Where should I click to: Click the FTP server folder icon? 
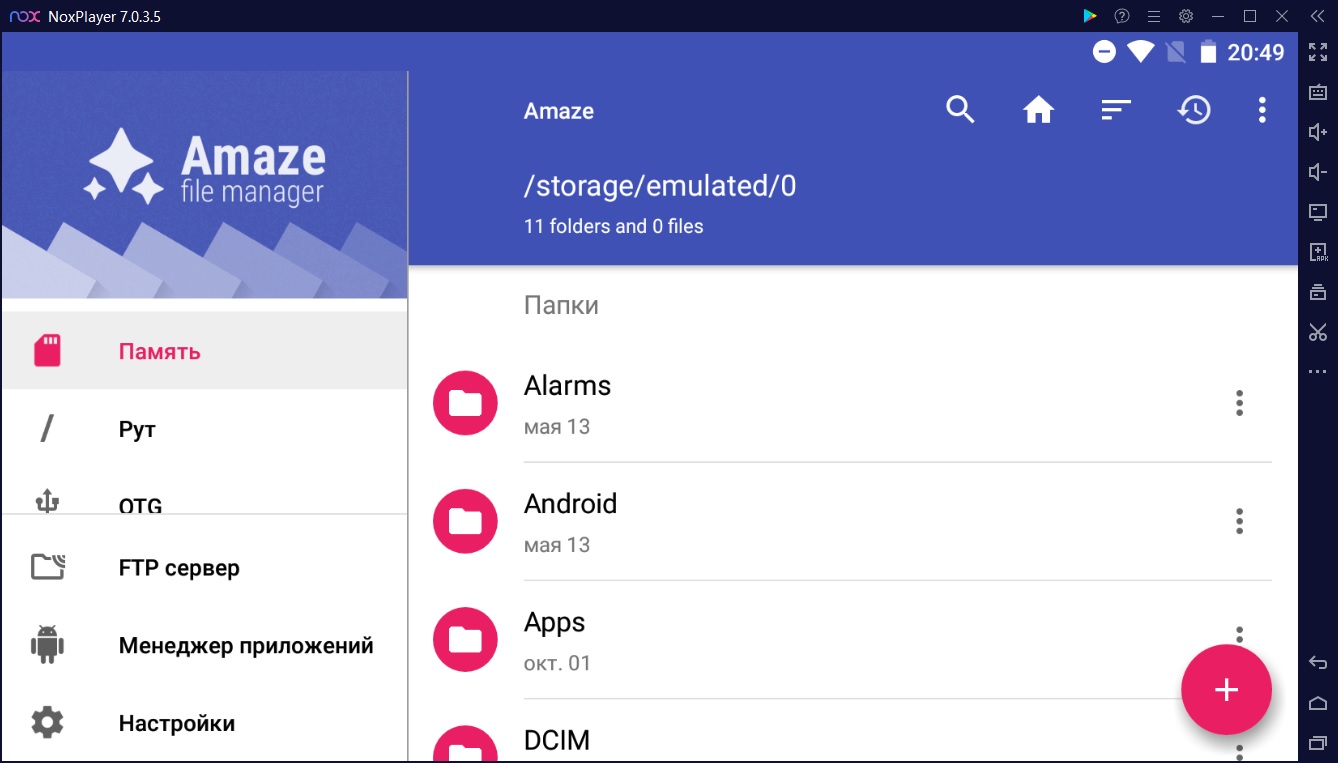coord(48,567)
